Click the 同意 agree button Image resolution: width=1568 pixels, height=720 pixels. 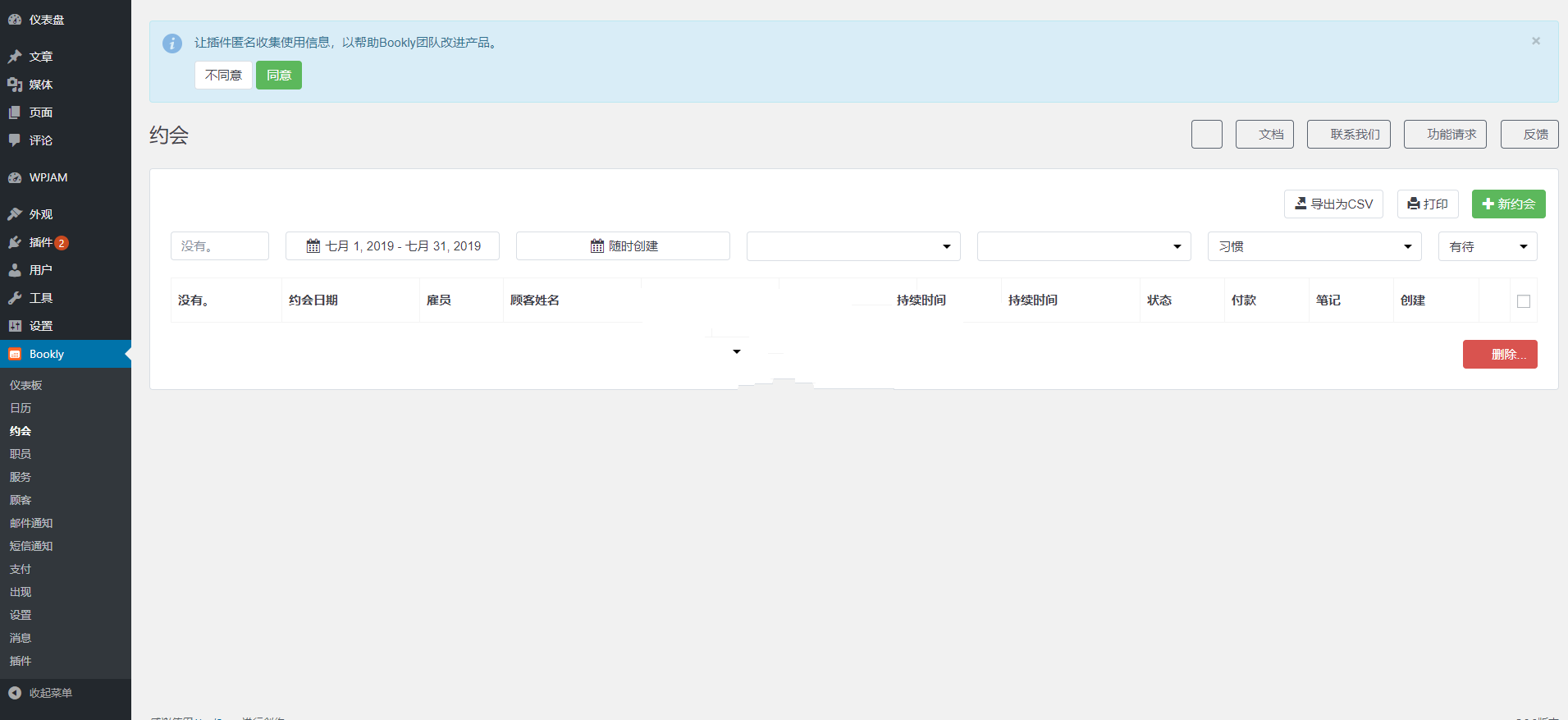coord(278,76)
